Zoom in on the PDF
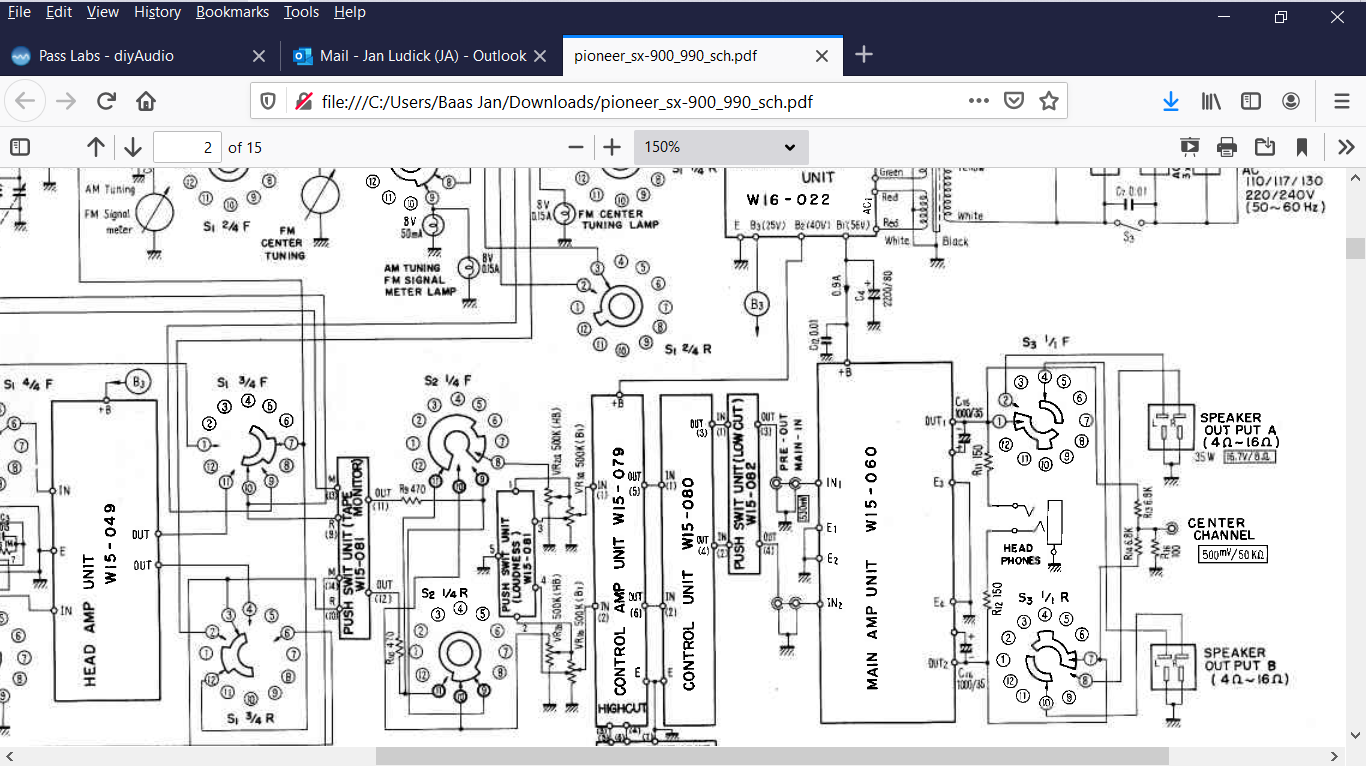This screenshot has width=1366, height=767. (x=612, y=147)
